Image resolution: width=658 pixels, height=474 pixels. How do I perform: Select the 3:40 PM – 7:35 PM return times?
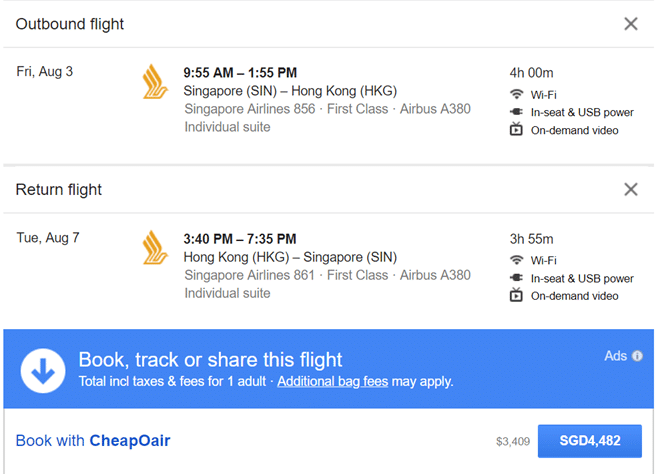coord(240,239)
